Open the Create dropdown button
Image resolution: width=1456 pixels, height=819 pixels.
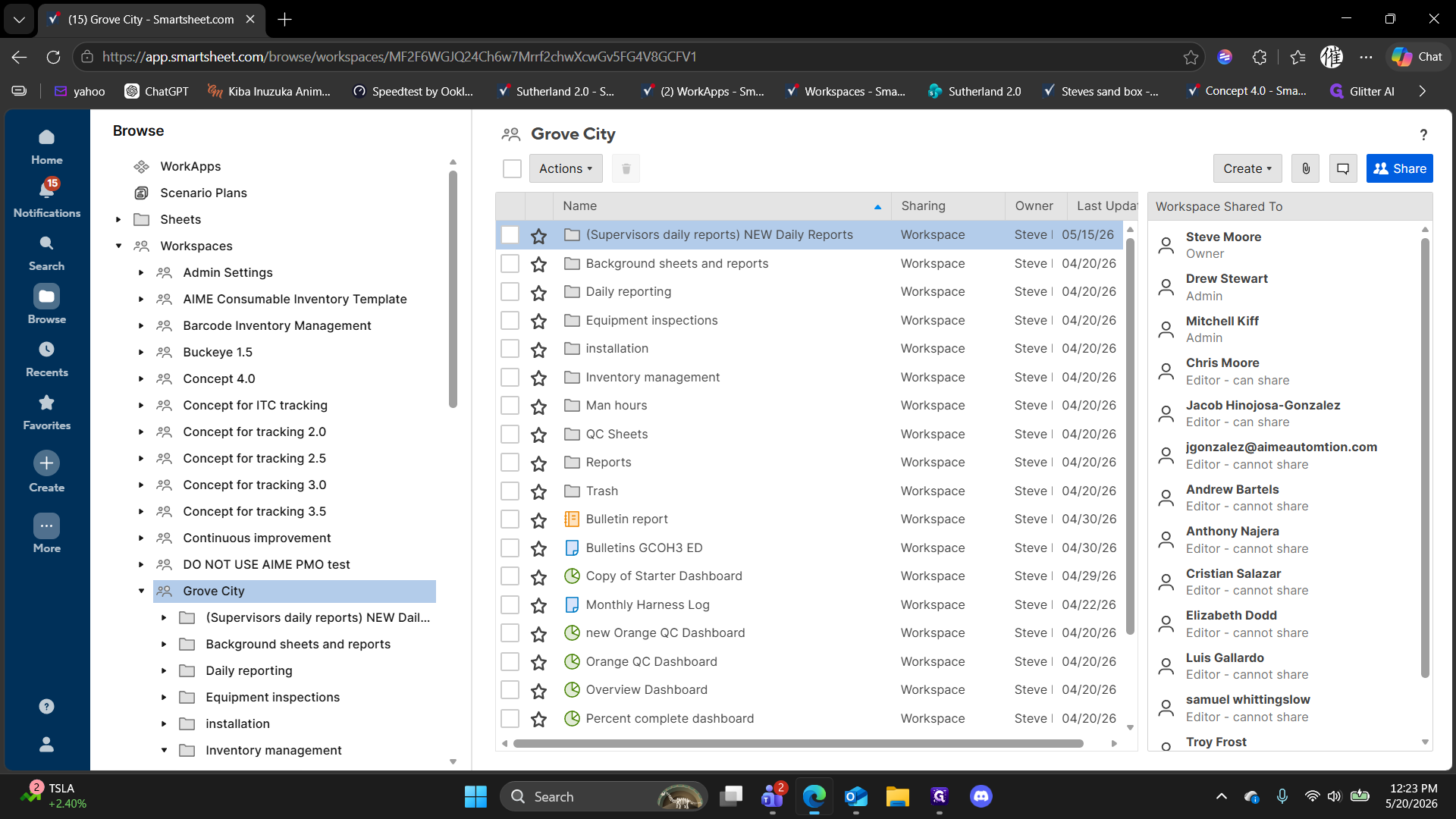1247,168
